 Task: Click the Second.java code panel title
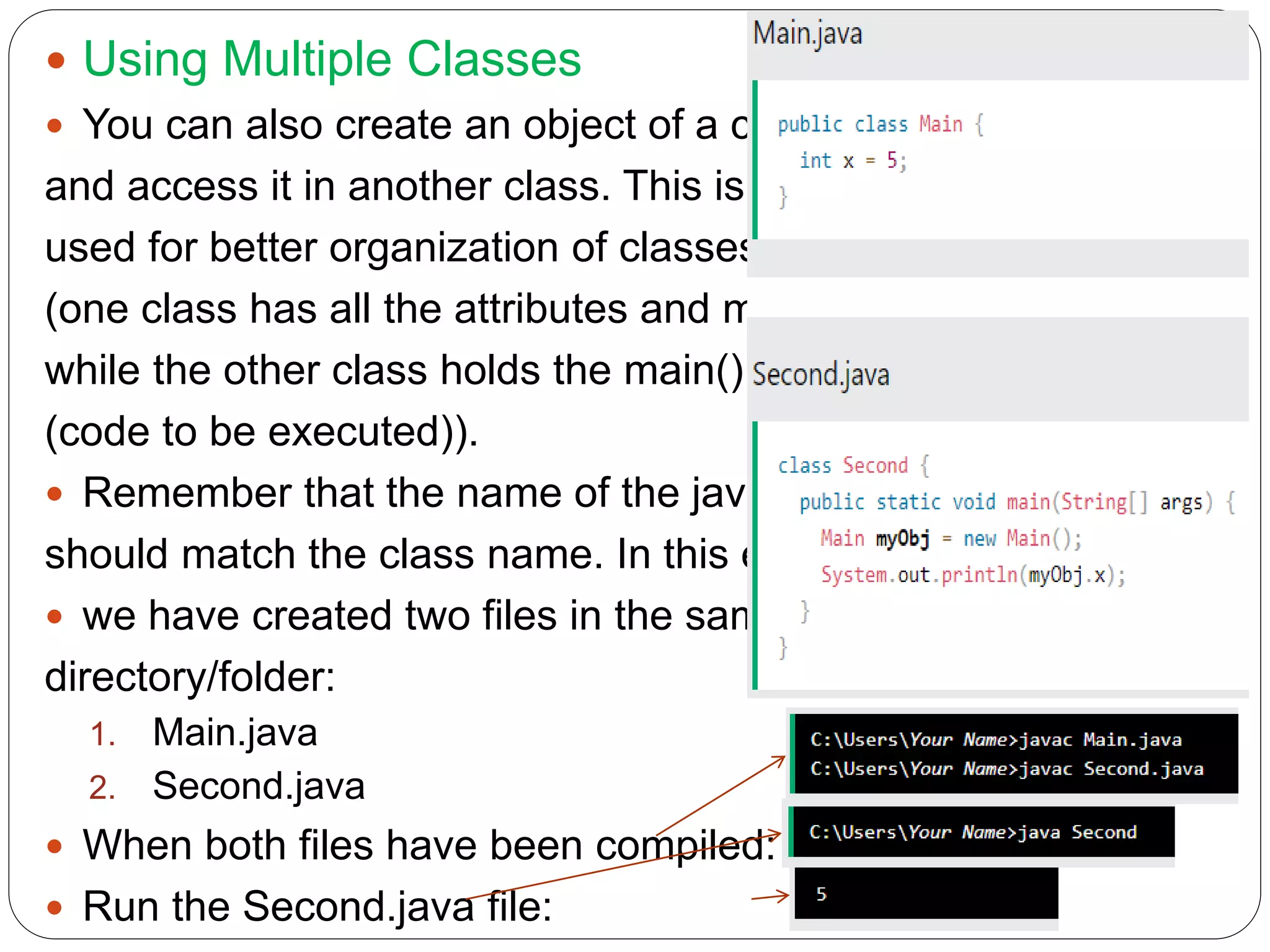(820, 375)
